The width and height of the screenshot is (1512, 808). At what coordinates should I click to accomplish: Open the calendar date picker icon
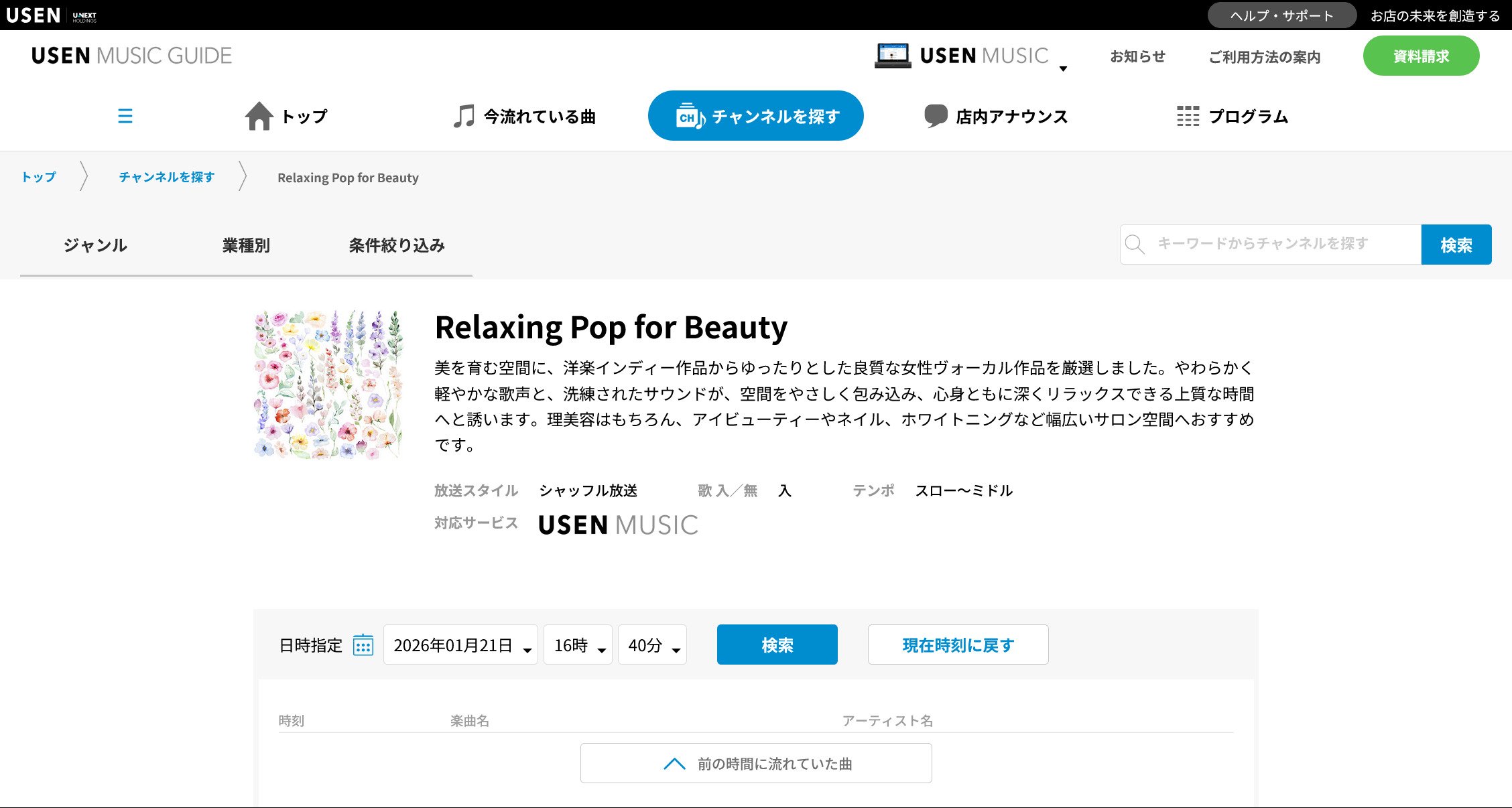(363, 645)
